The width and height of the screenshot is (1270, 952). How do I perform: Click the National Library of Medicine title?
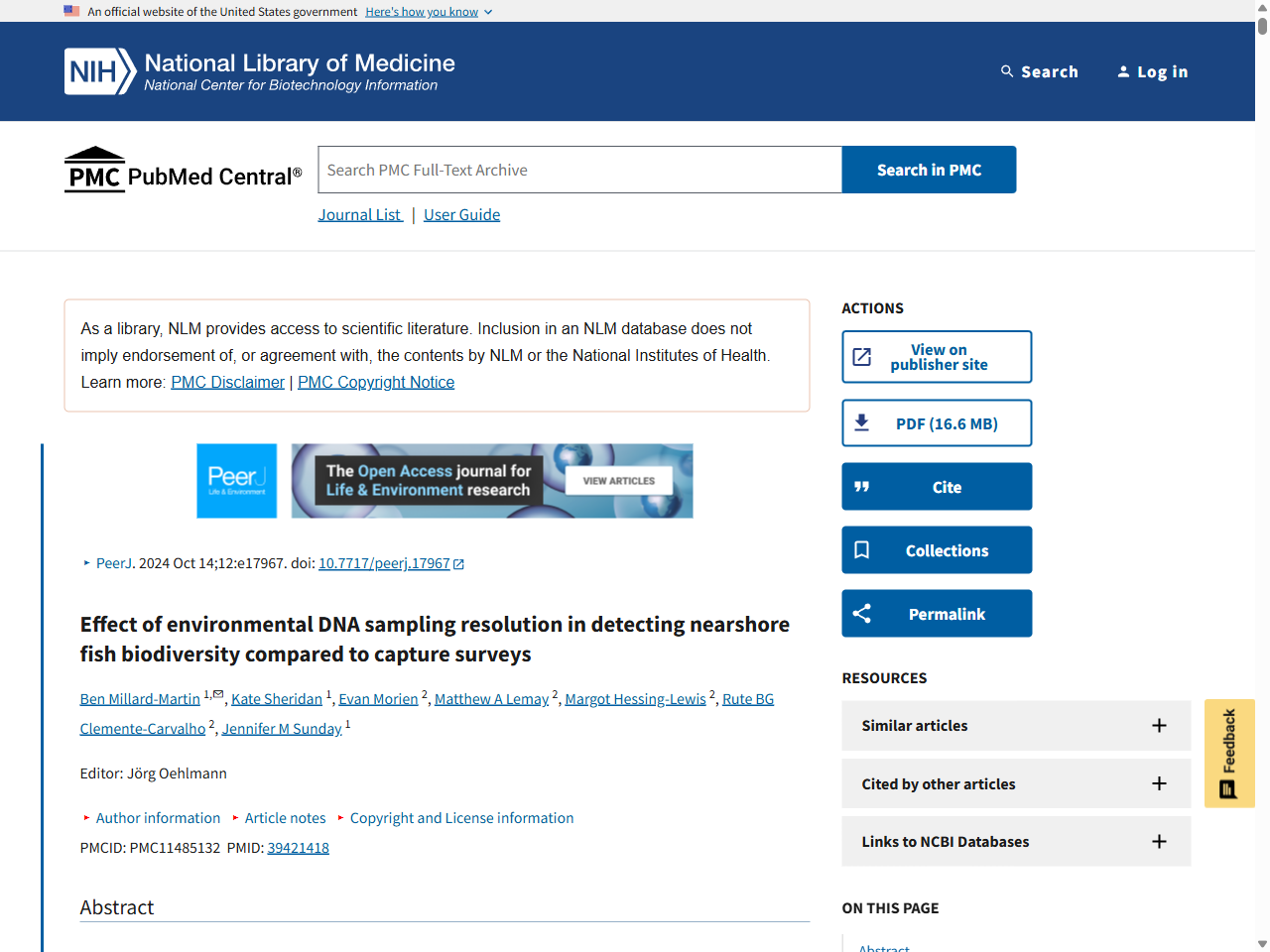point(300,62)
